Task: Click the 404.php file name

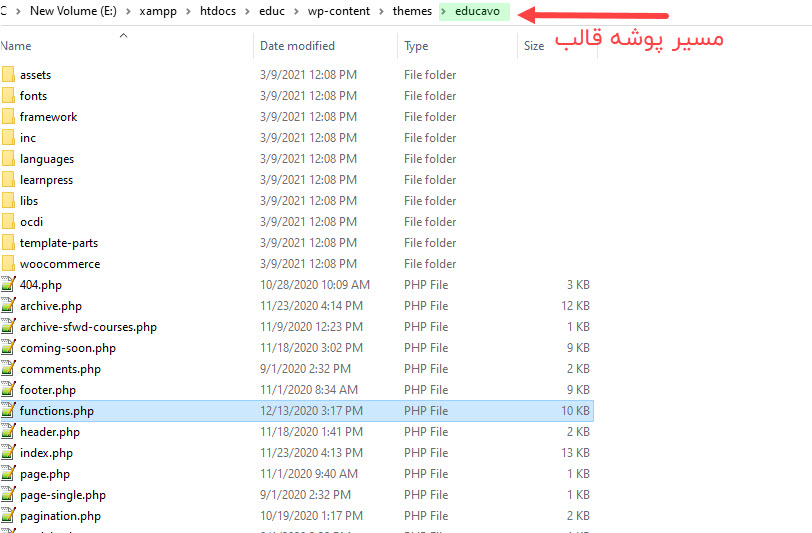Action: tap(41, 285)
